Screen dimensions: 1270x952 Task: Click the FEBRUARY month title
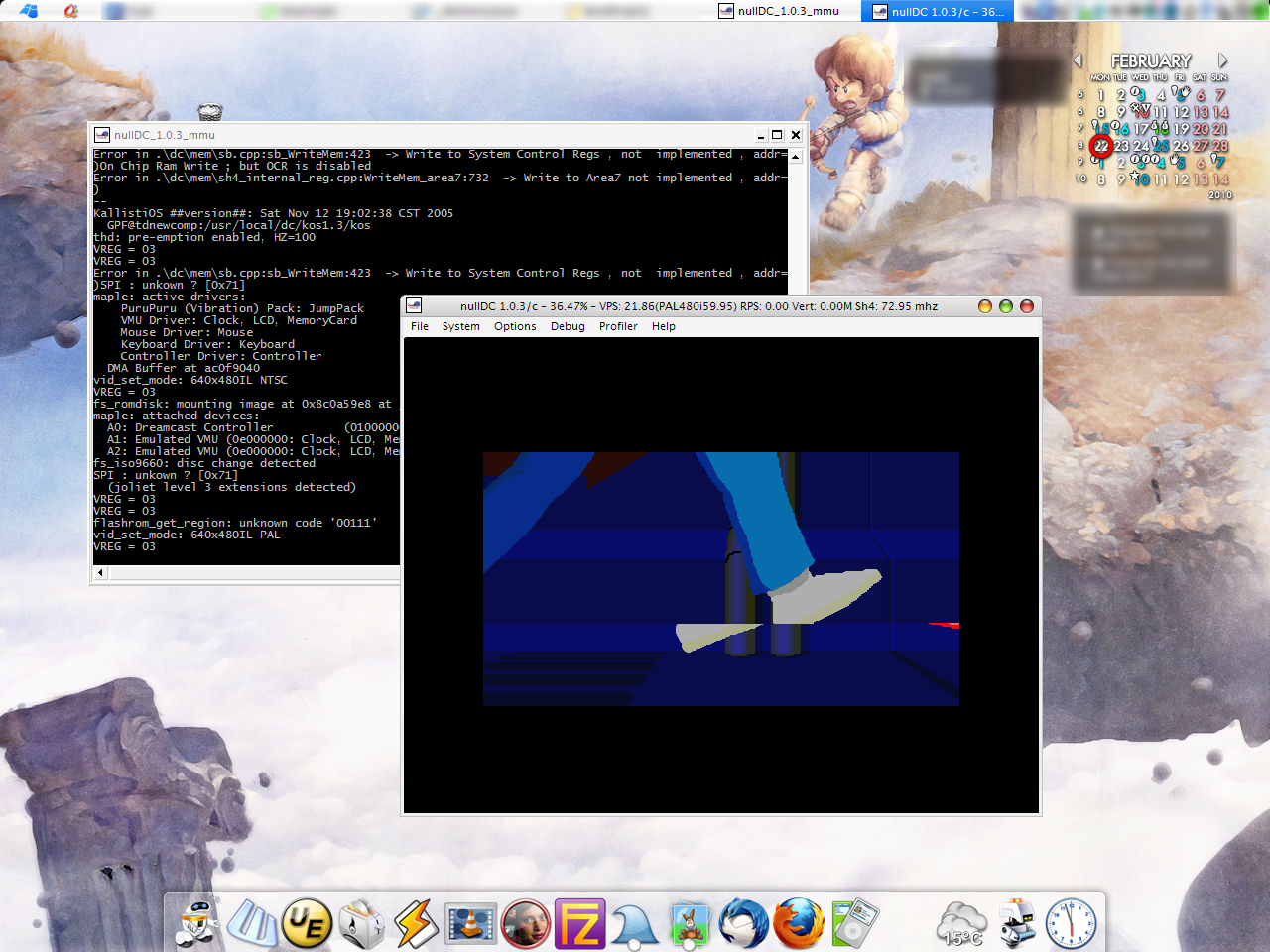point(1151,60)
